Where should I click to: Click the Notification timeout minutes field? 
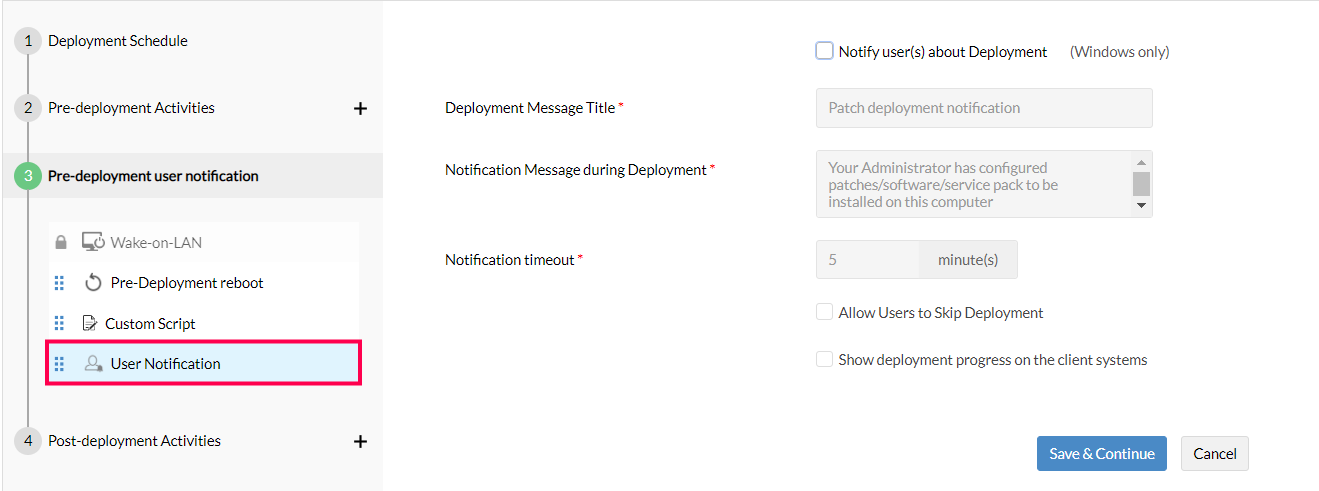[868, 260]
